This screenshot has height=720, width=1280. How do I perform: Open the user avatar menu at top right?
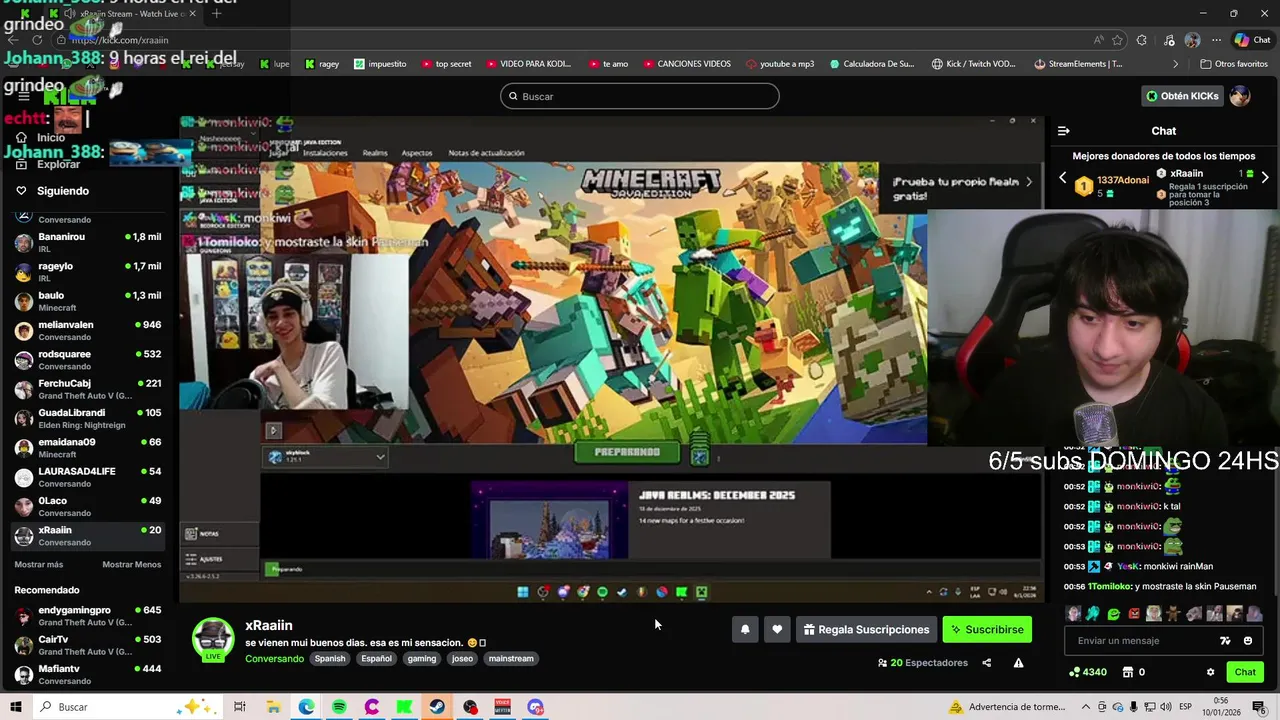click(1240, 96)
